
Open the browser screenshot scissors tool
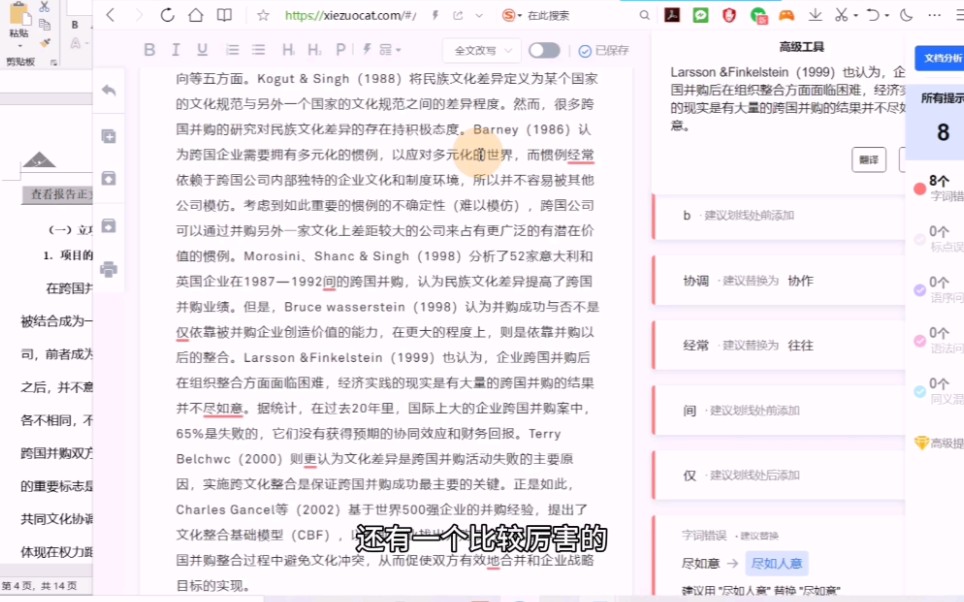click(x=840, y=16)
